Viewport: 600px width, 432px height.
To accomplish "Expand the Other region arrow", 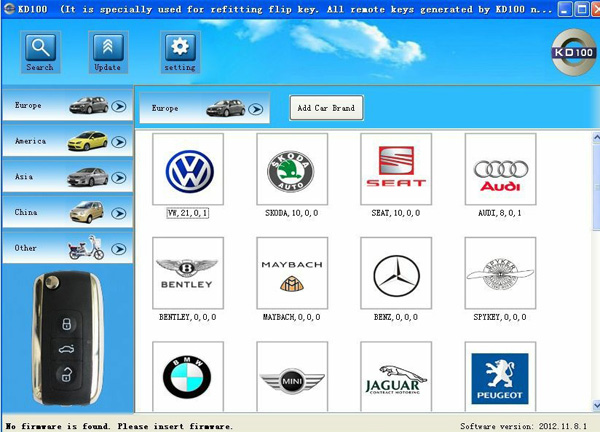I will click(x=119, y=249).
